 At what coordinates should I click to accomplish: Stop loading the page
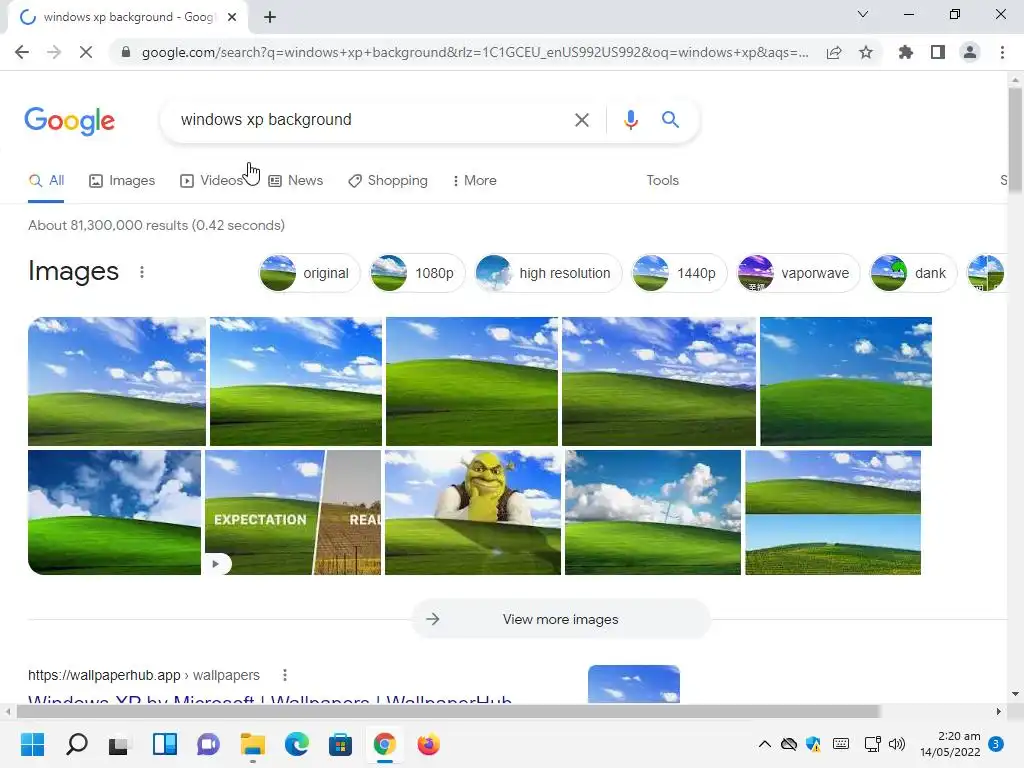click(86, 52)
